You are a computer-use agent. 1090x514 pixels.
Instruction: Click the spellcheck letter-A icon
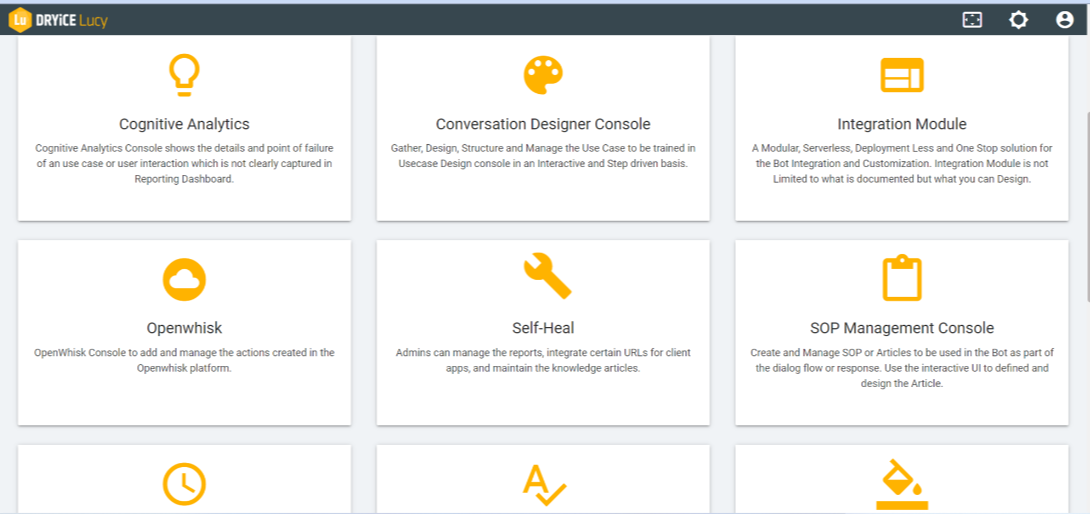(544, 484)
